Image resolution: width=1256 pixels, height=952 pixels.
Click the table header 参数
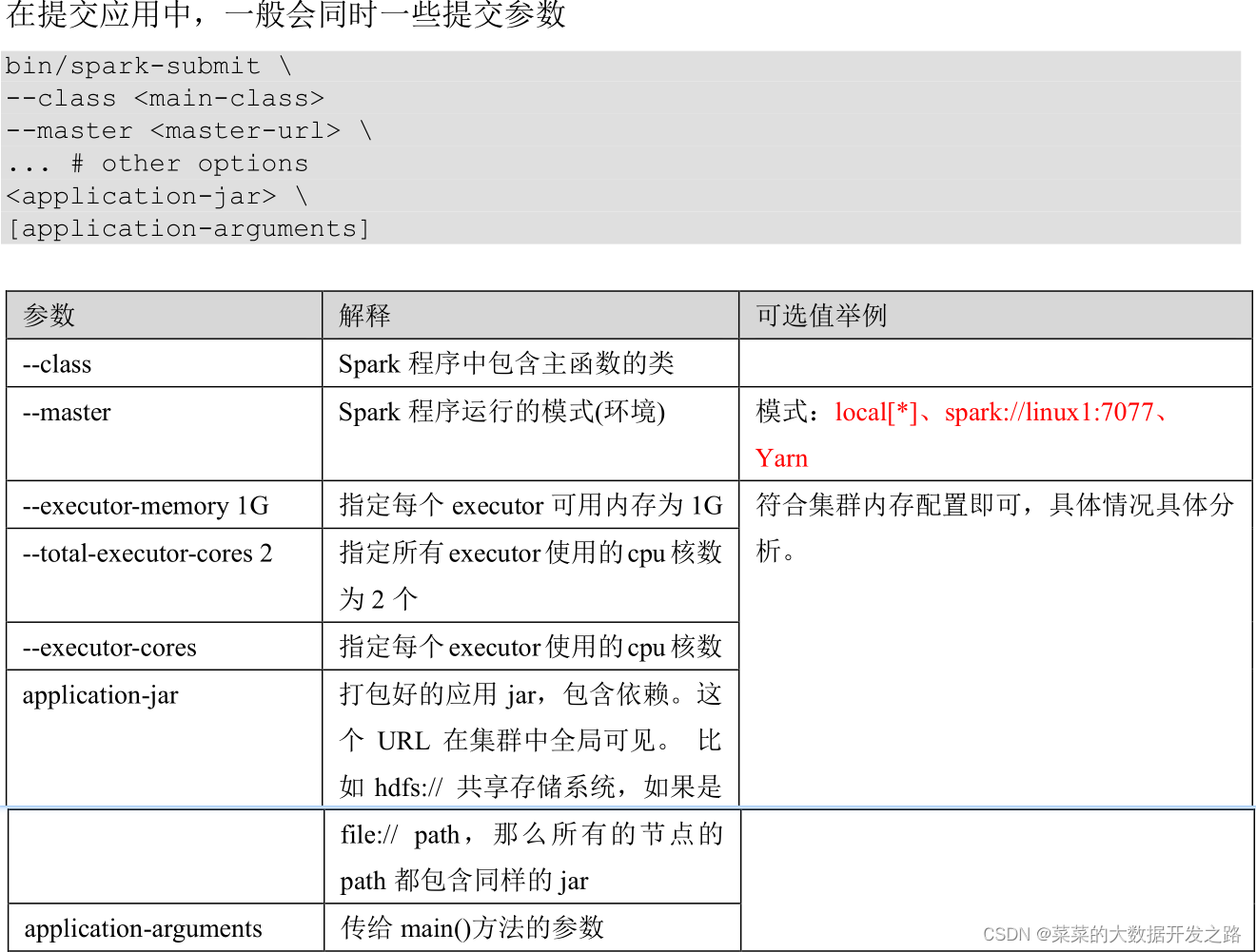49,316
